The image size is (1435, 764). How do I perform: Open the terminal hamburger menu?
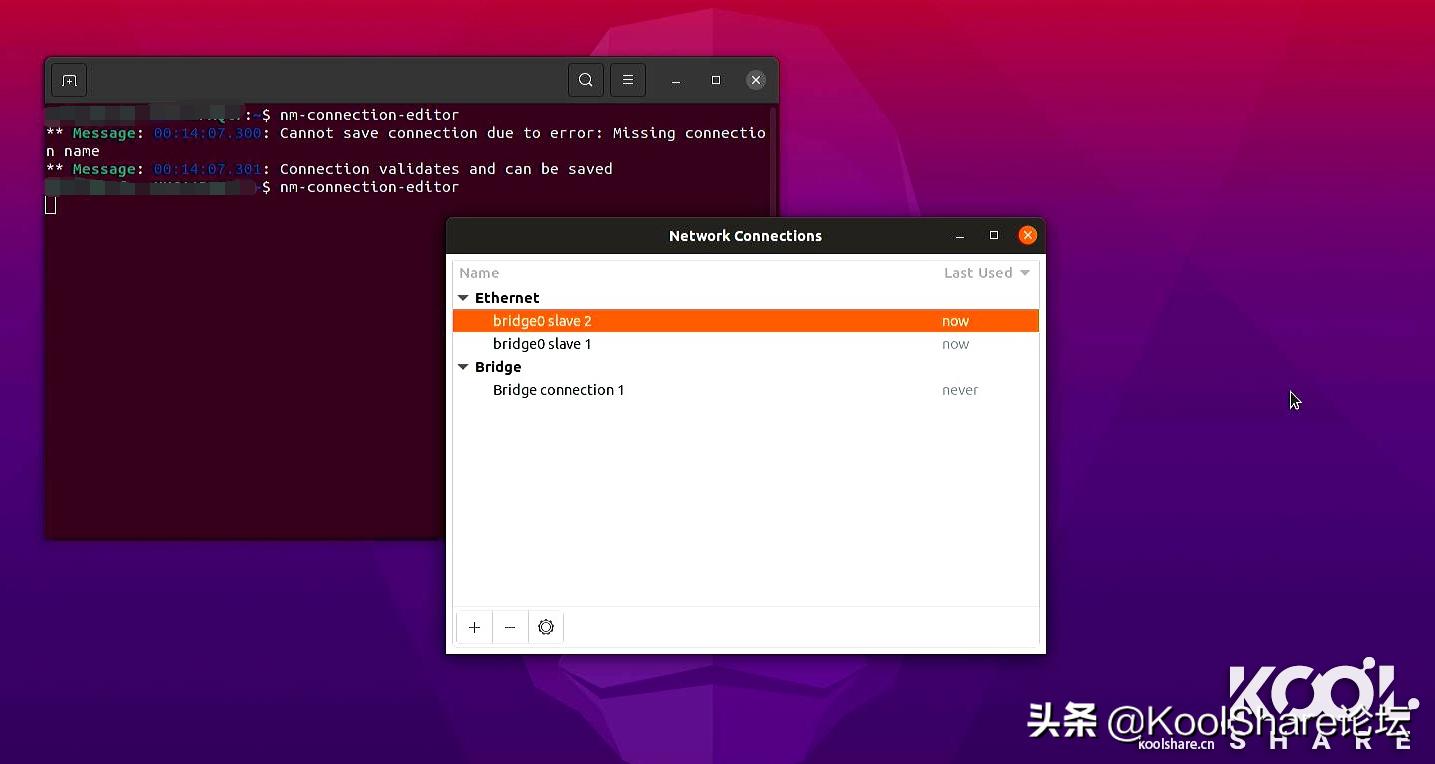[628, 80]
